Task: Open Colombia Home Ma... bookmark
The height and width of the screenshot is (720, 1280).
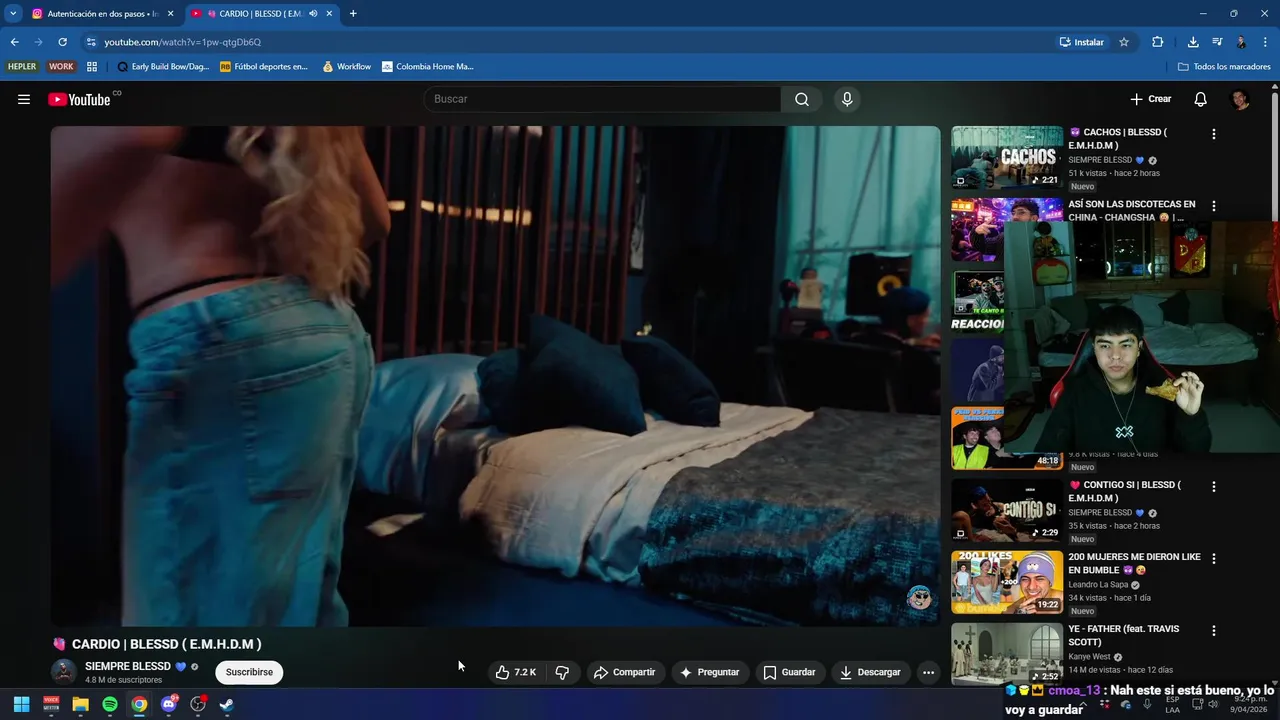Action: click(x=428, y=67)
